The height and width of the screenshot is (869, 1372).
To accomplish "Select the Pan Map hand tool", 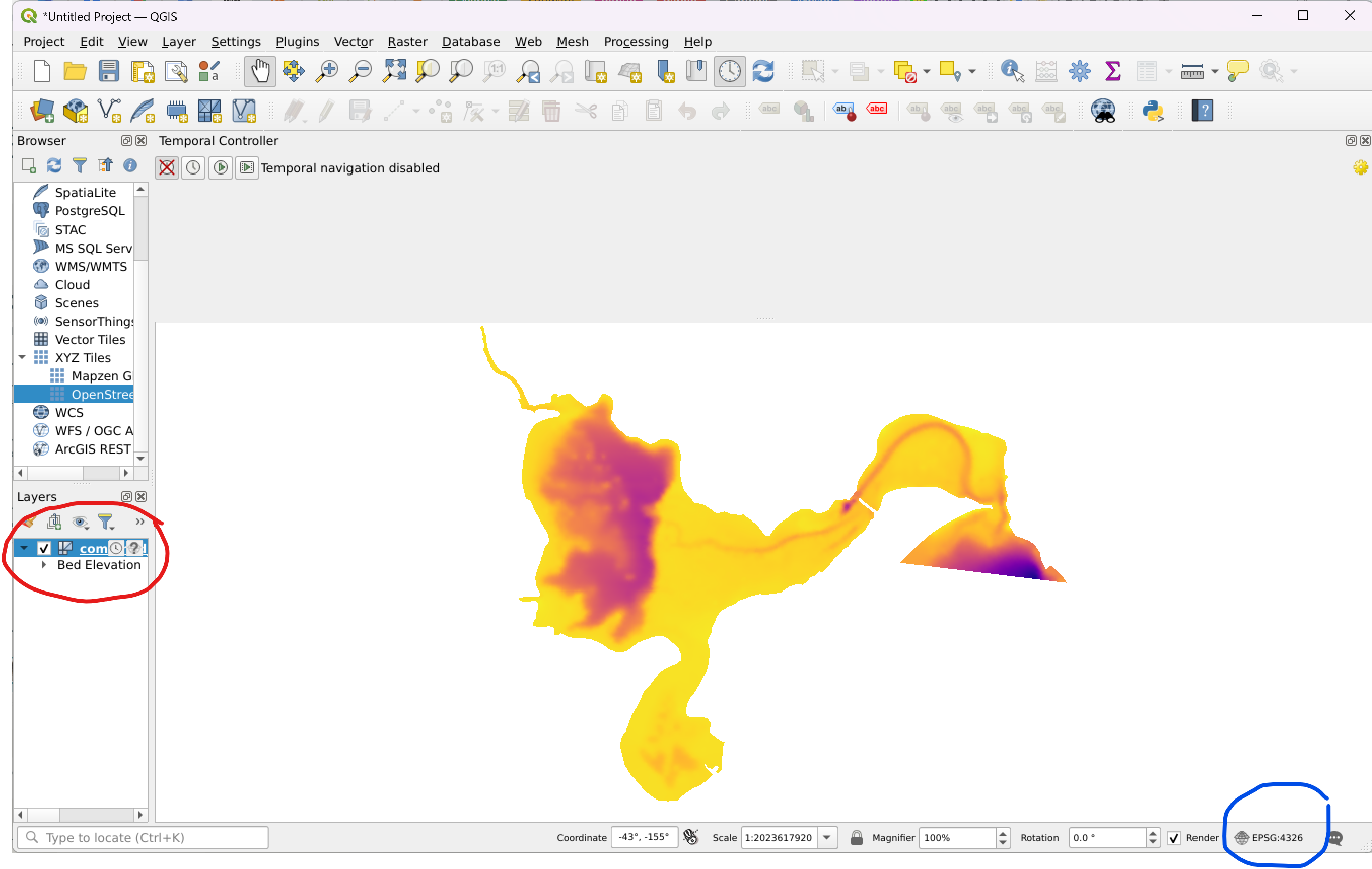I will 260,71.
